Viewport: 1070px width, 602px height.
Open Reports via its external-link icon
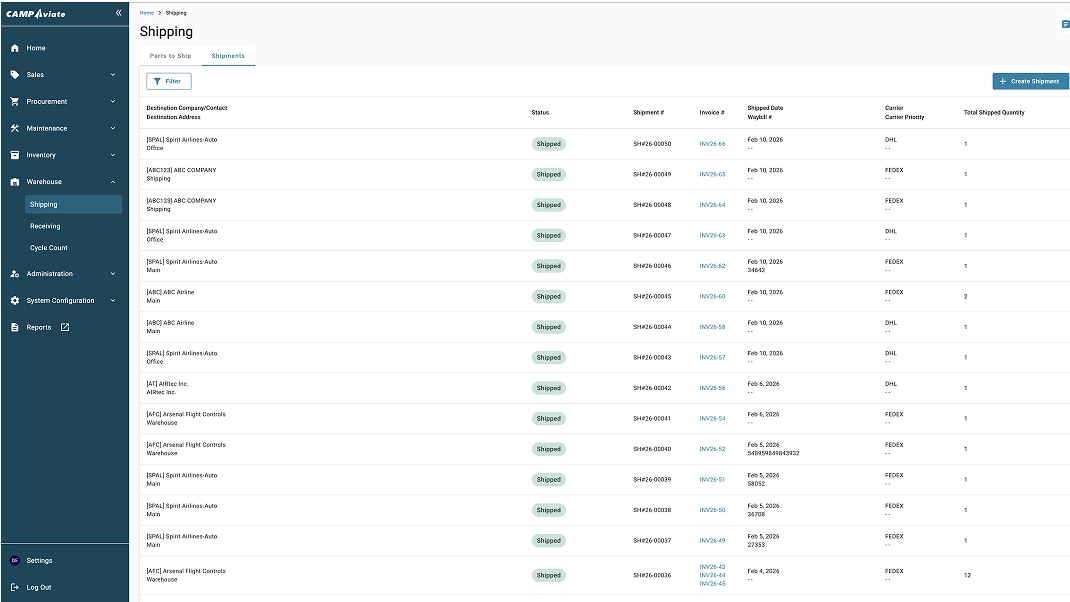click(x=65, y=327)
